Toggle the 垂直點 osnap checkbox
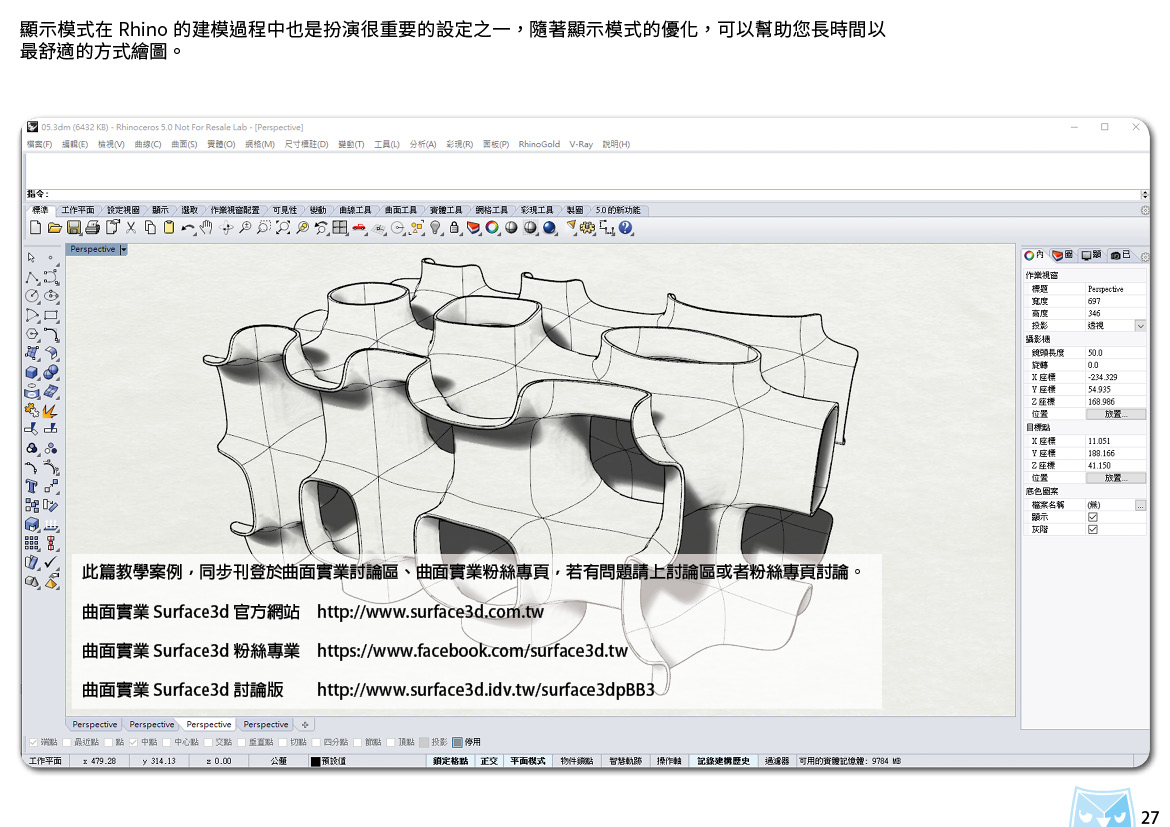The height and width of the screenshot is (827, 1170). tap(242, 743)
